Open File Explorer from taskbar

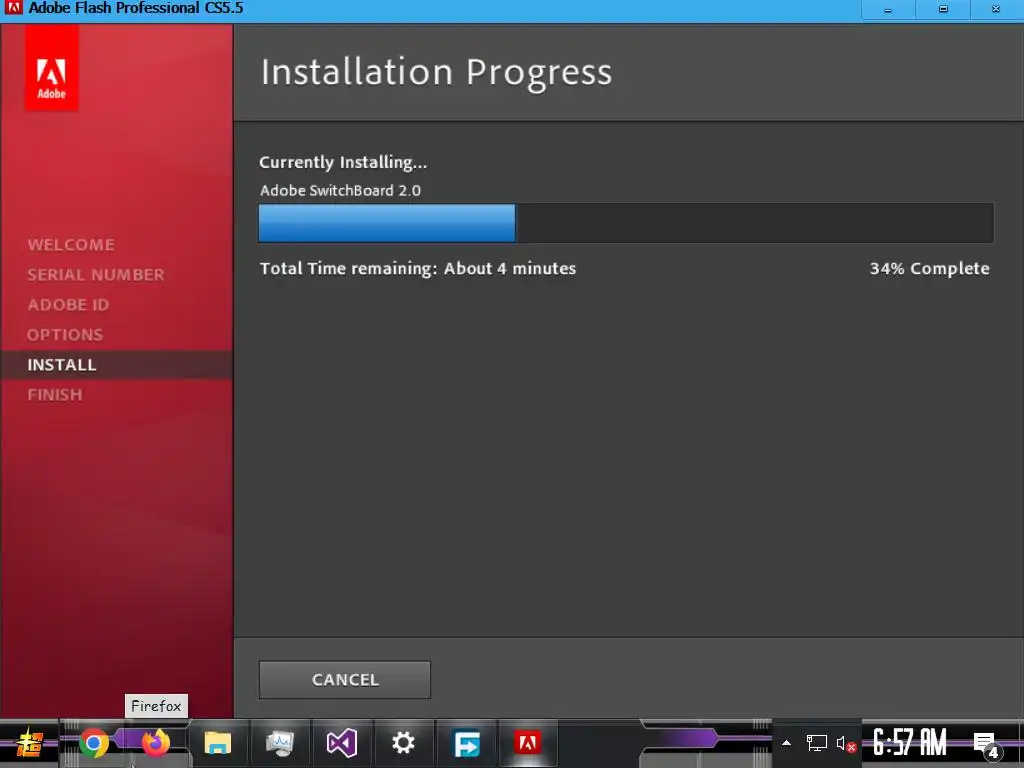point(217,743)
